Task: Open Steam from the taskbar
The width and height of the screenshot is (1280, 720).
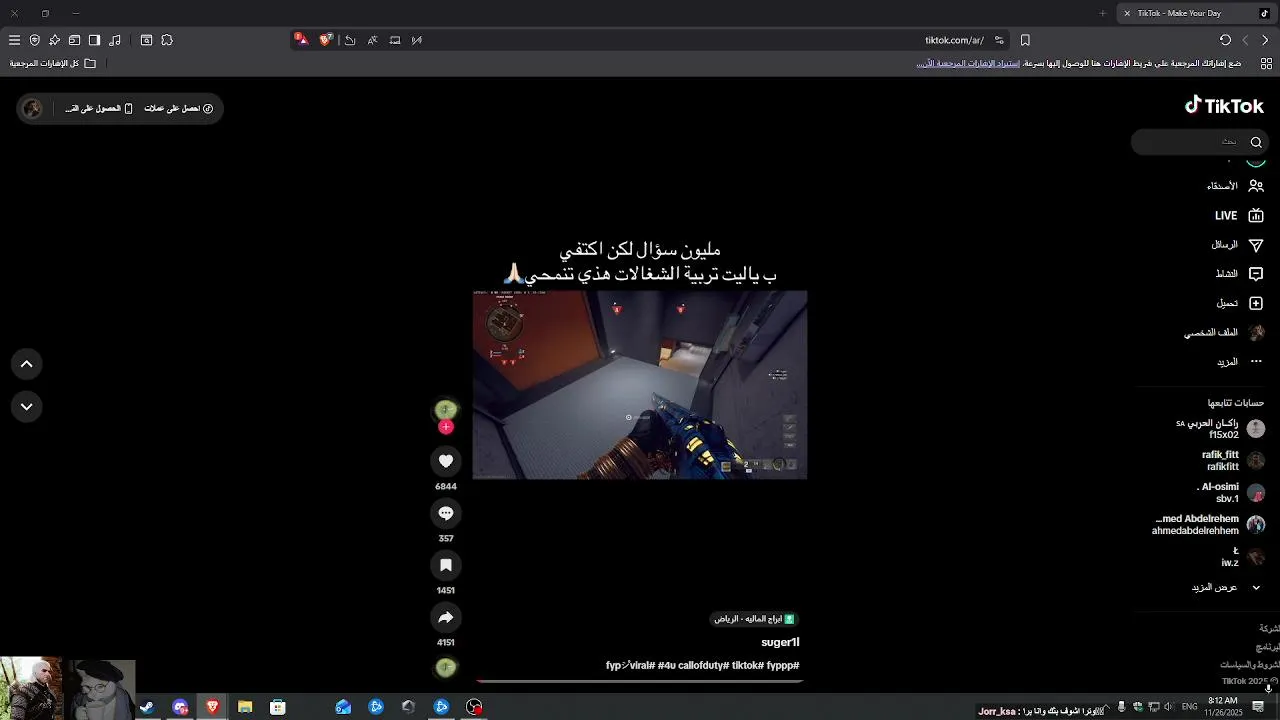Action: click(147, 707)
